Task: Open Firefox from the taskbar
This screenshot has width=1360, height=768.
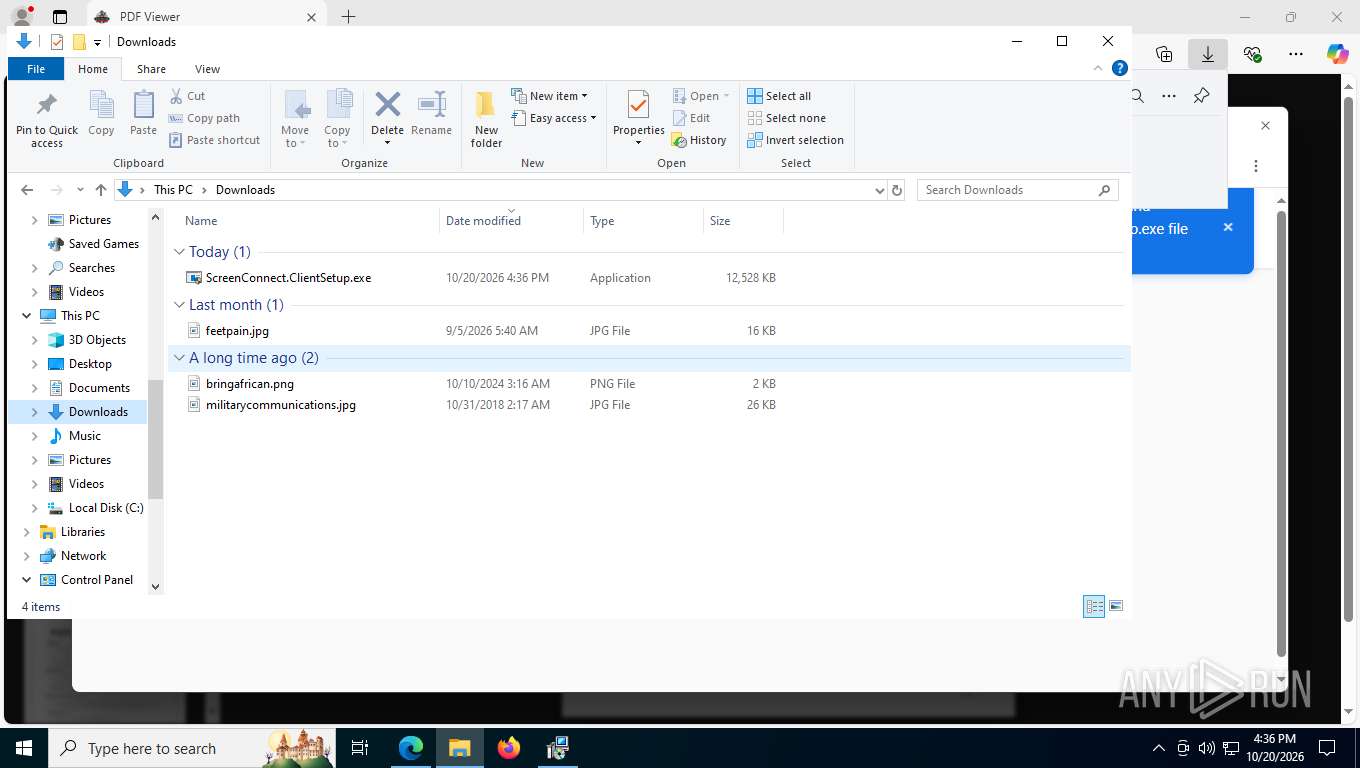Action: click(x=509, y=748)
